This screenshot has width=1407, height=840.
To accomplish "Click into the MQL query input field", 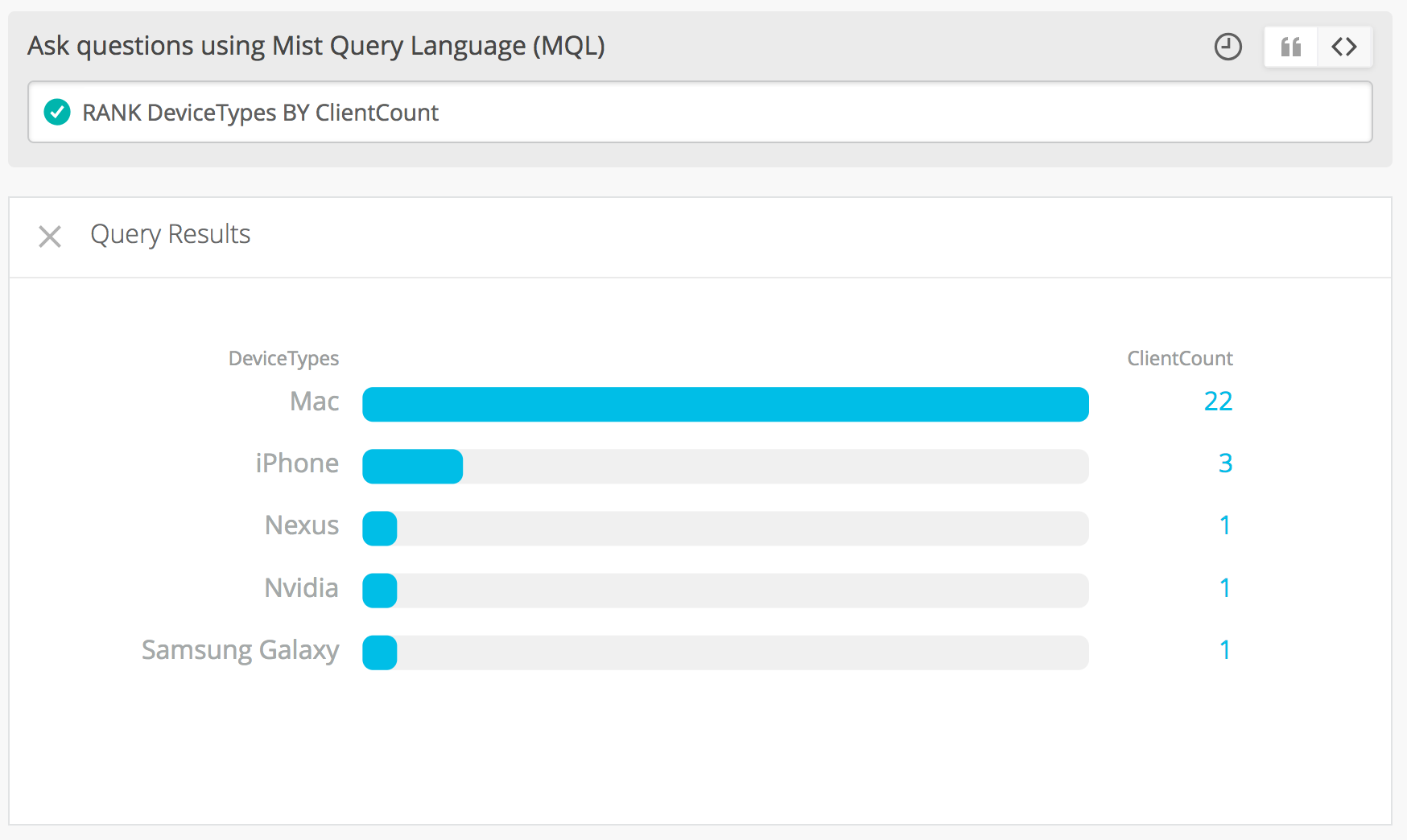I will pos(724,112).
